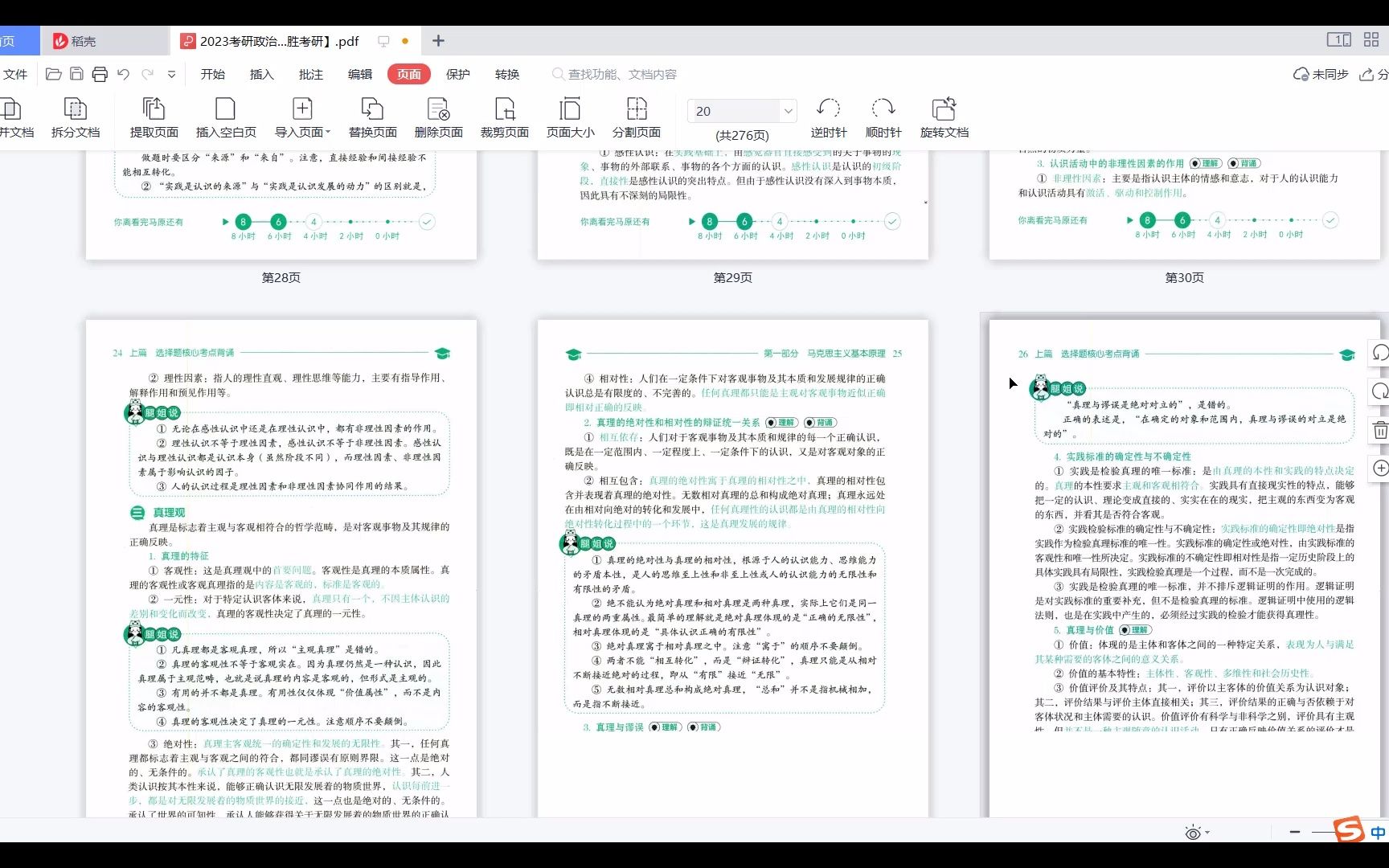The width and height of the screenshot is (1389, 868).
Task: Click 插入空白页 insert blank page tool
Action: [226, 117]
